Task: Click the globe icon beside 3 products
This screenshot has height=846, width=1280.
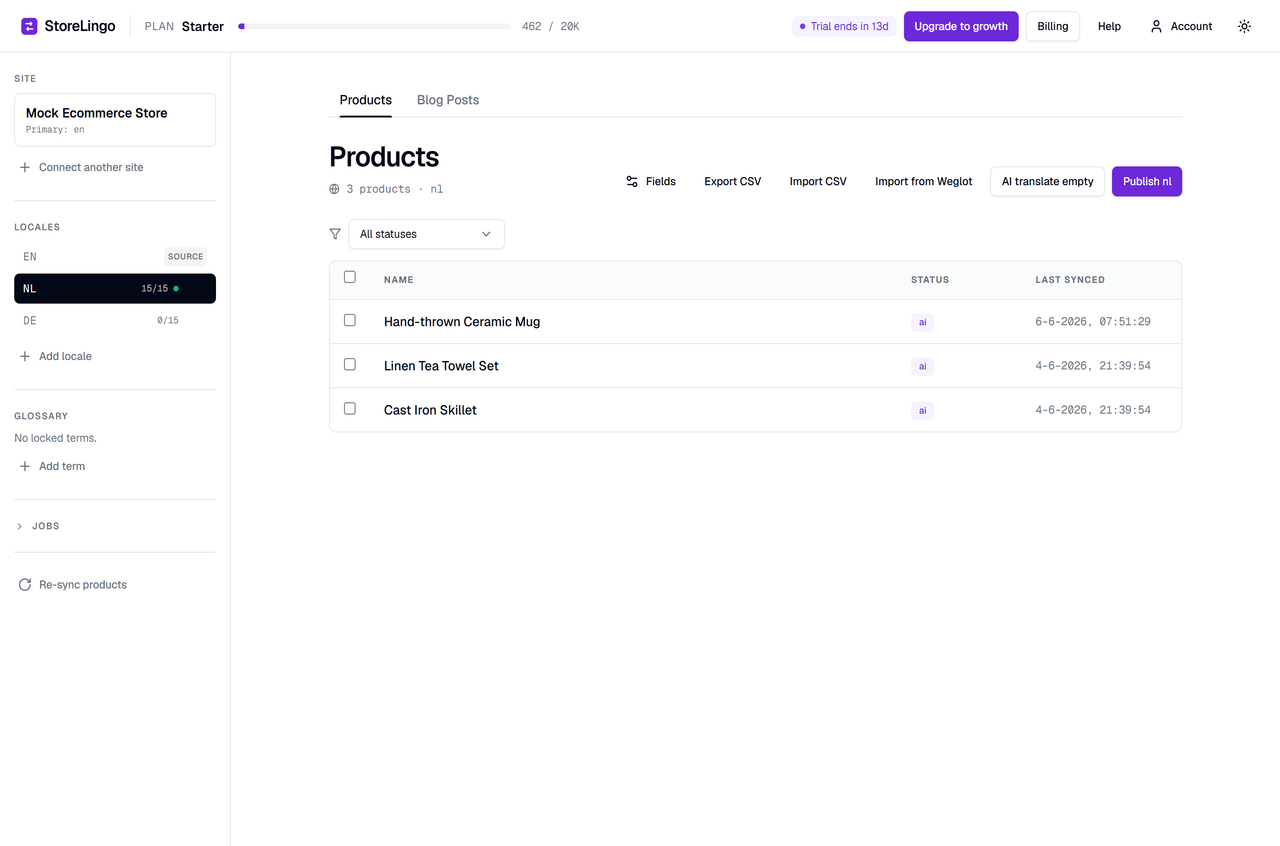Action: (x=335, y=189)
